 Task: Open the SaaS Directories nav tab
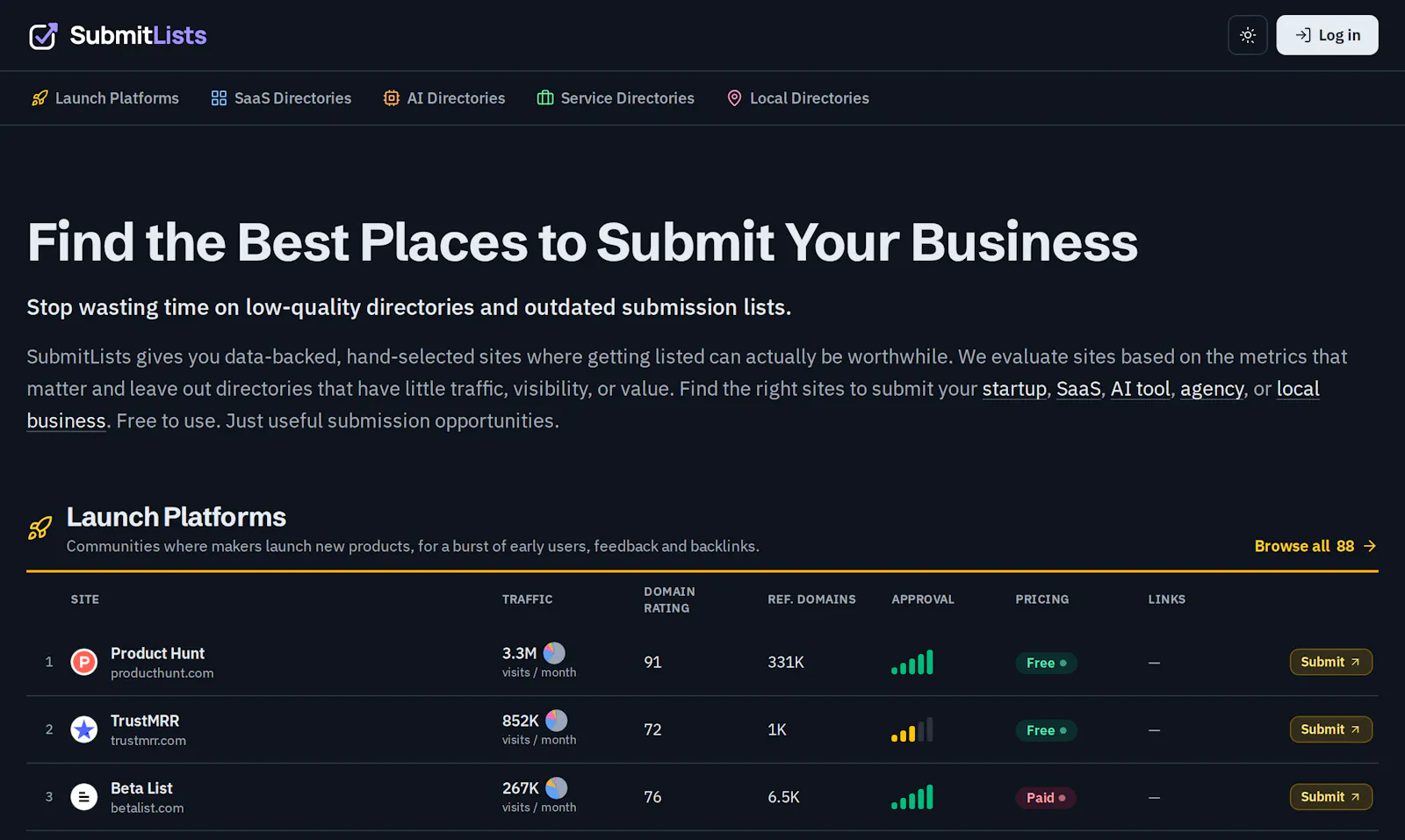281,98
